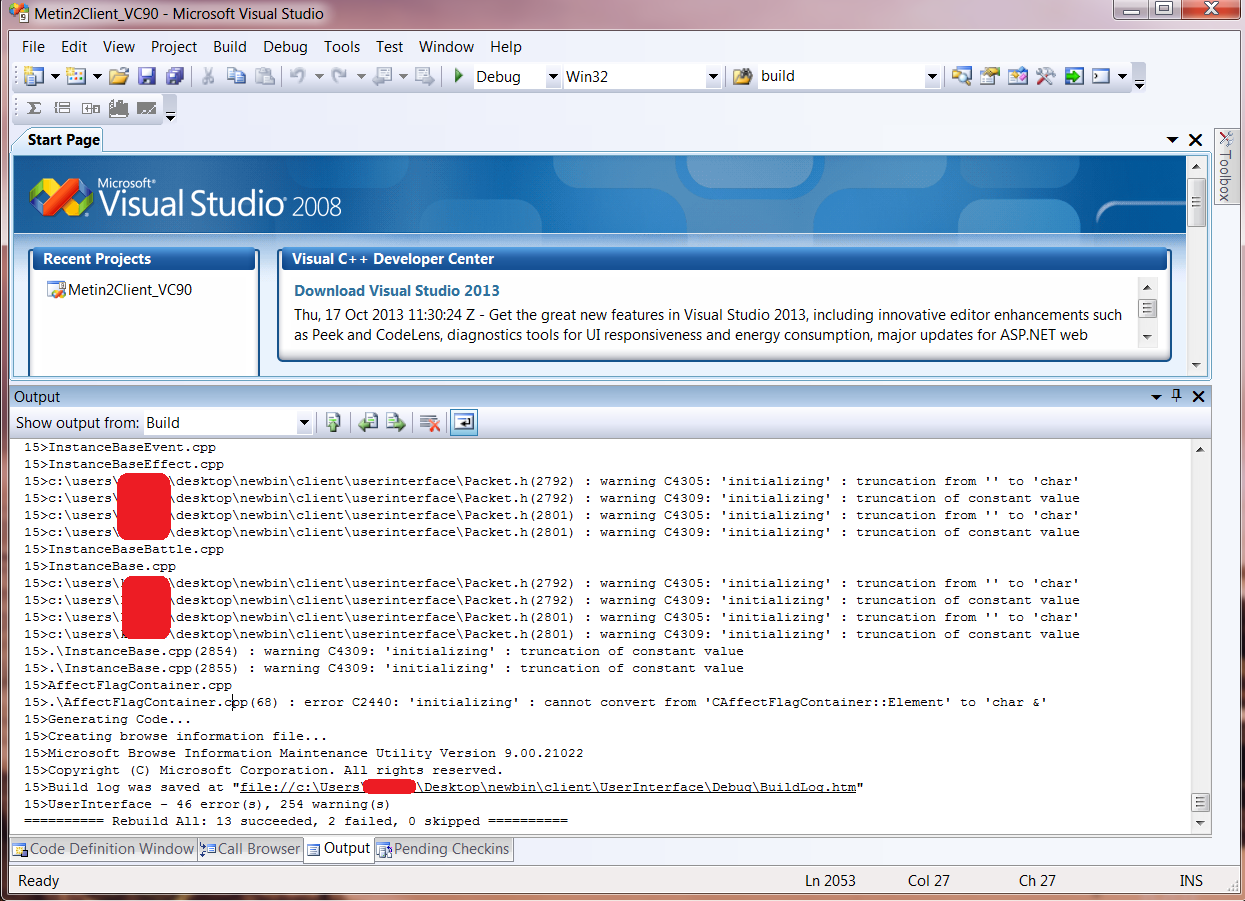Screen dimensions: 1245x901
Task: Pin the Output window to auto-hide
Action: click(1176, 396)
